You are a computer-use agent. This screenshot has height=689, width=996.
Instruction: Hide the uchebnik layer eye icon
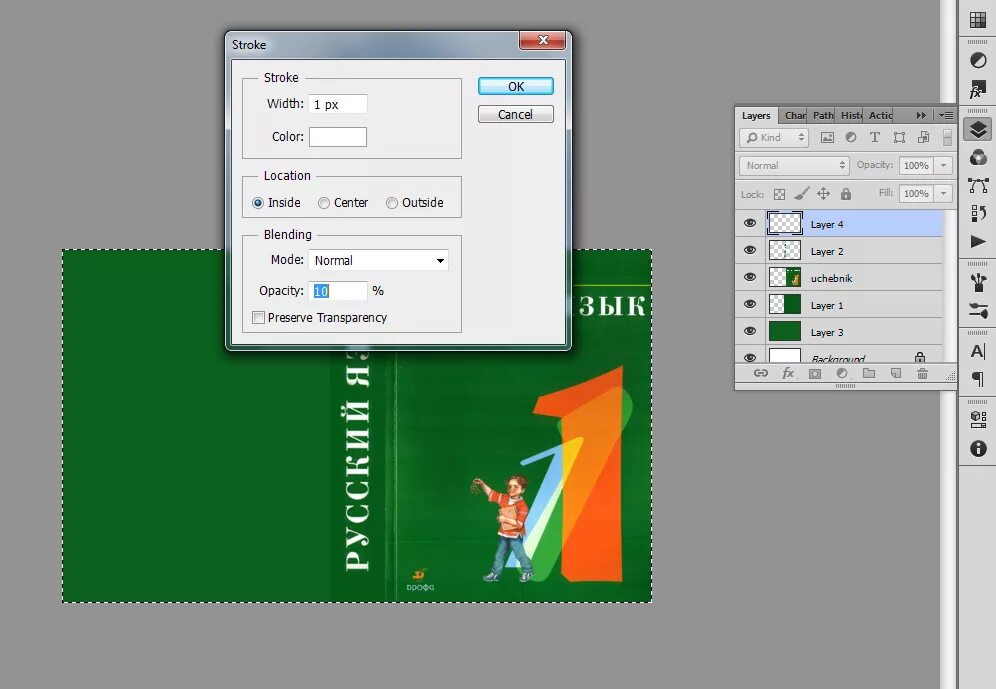750,278
